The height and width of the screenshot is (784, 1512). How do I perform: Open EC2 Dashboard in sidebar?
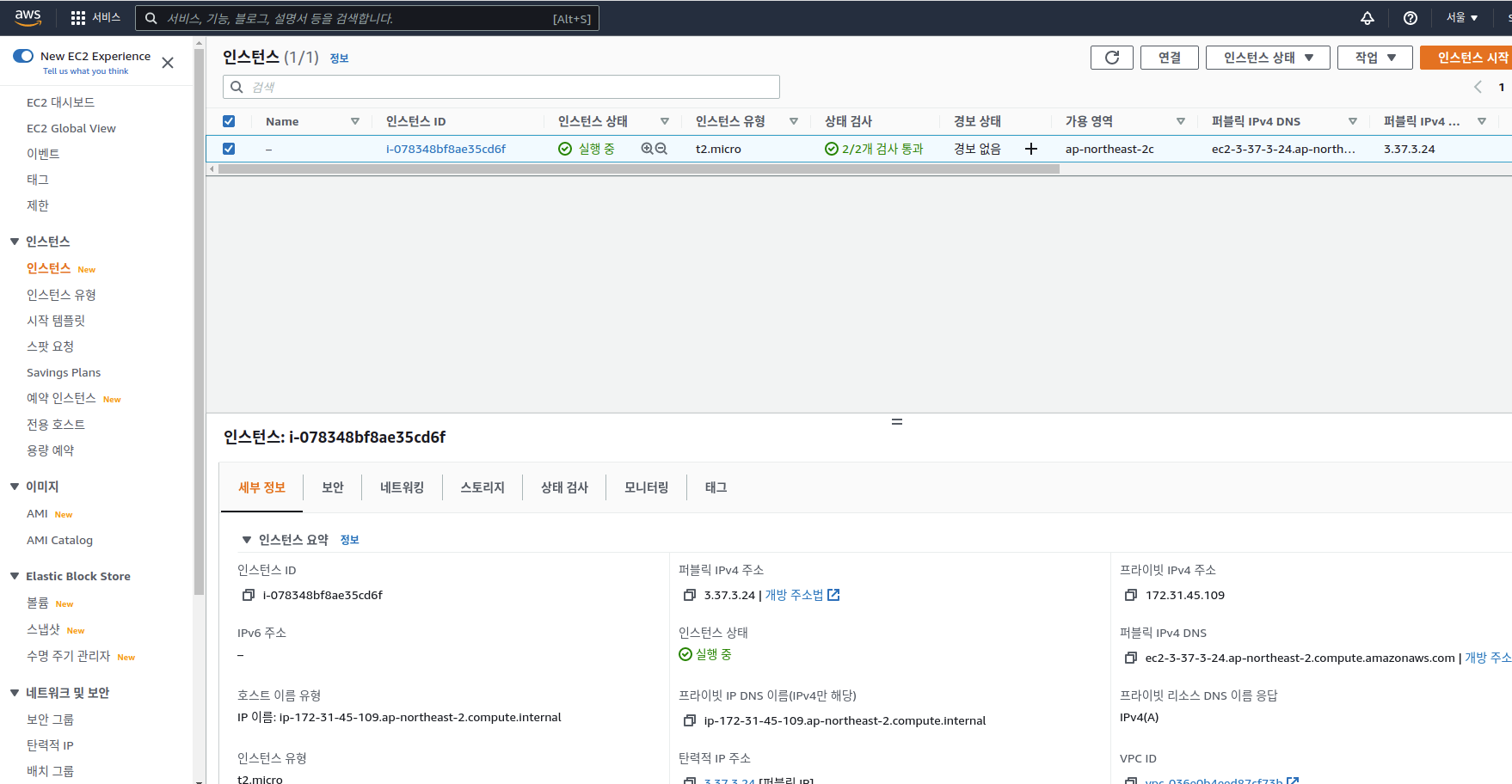click(x=60, y=102)
